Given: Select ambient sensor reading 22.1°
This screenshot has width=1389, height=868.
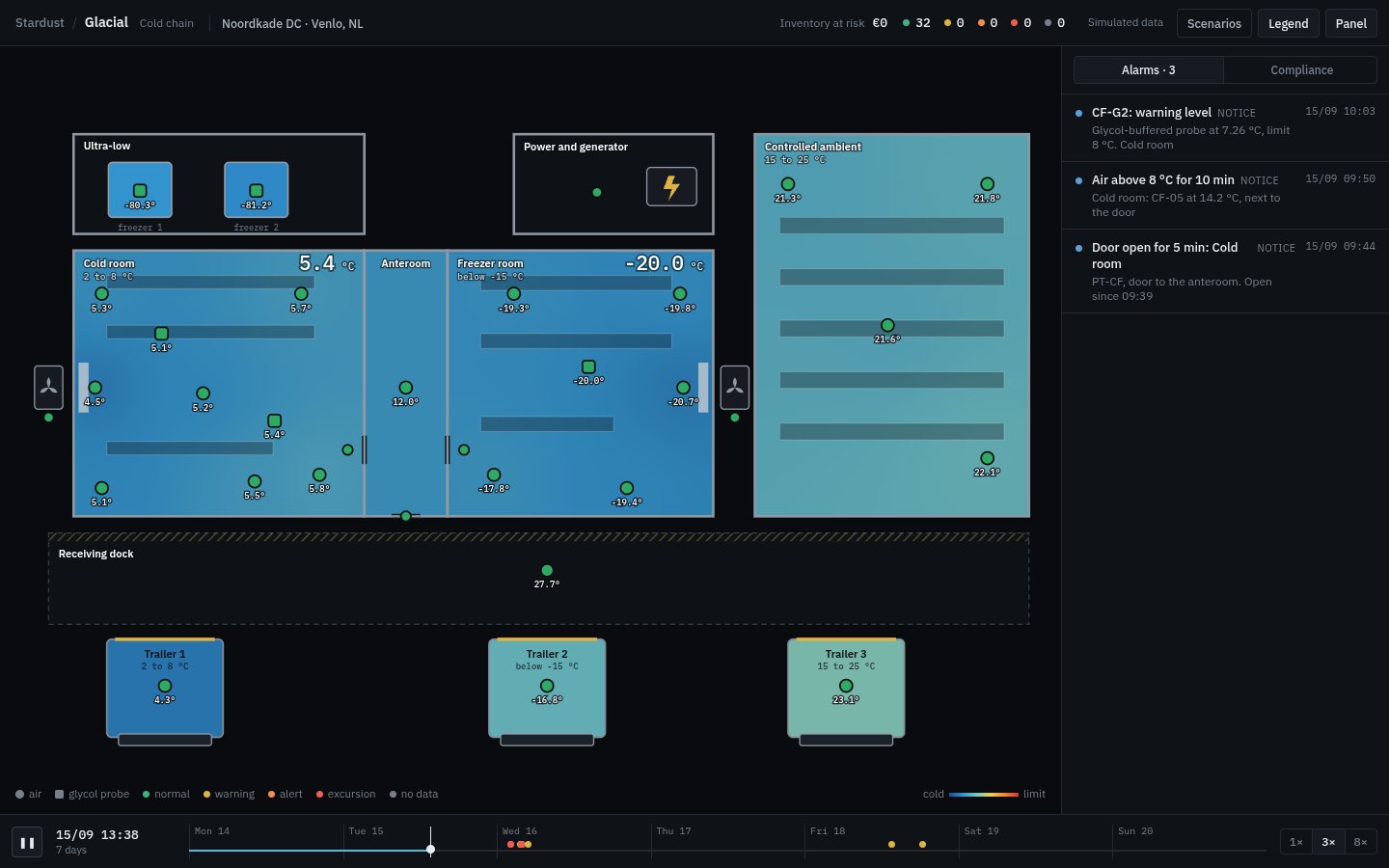Looking at the screenshot, I should (987, 458).
